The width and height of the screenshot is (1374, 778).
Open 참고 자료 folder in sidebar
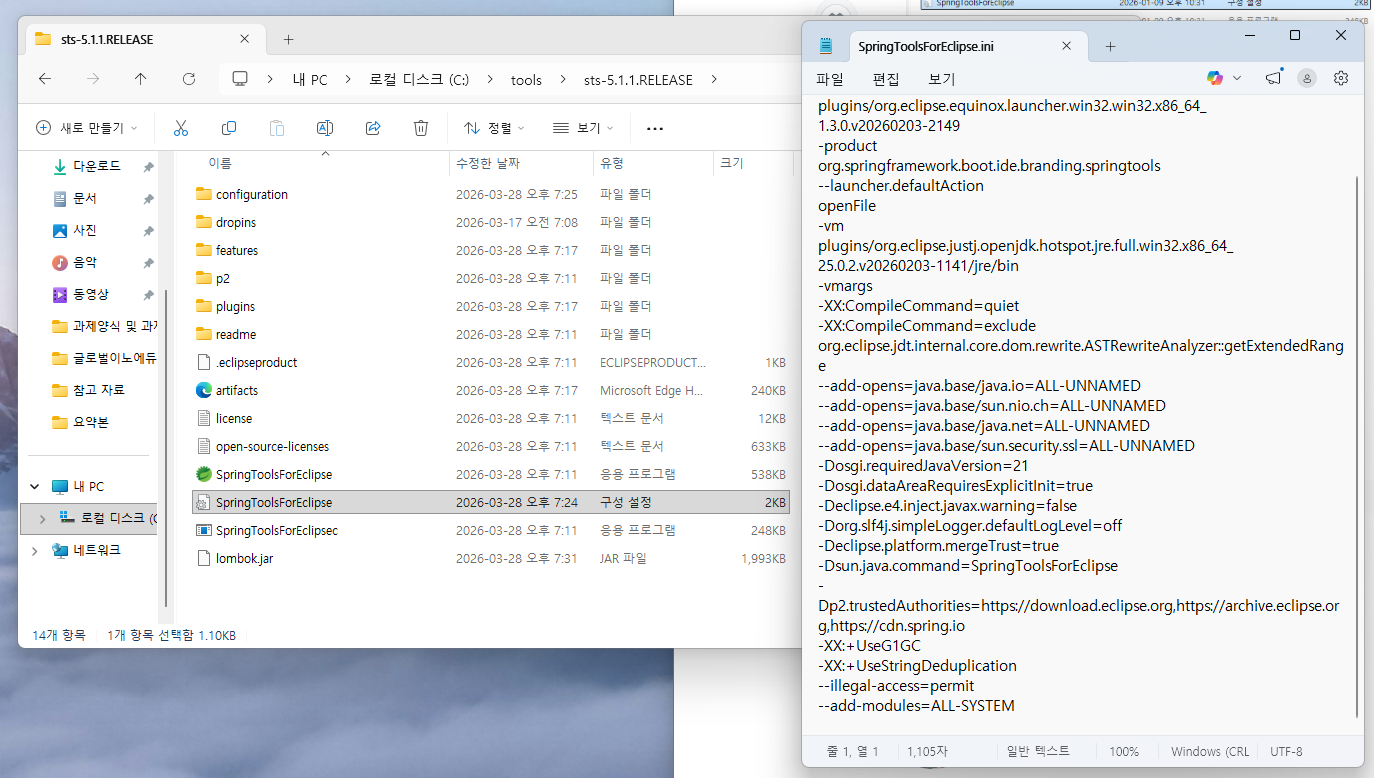coord(98,390)
